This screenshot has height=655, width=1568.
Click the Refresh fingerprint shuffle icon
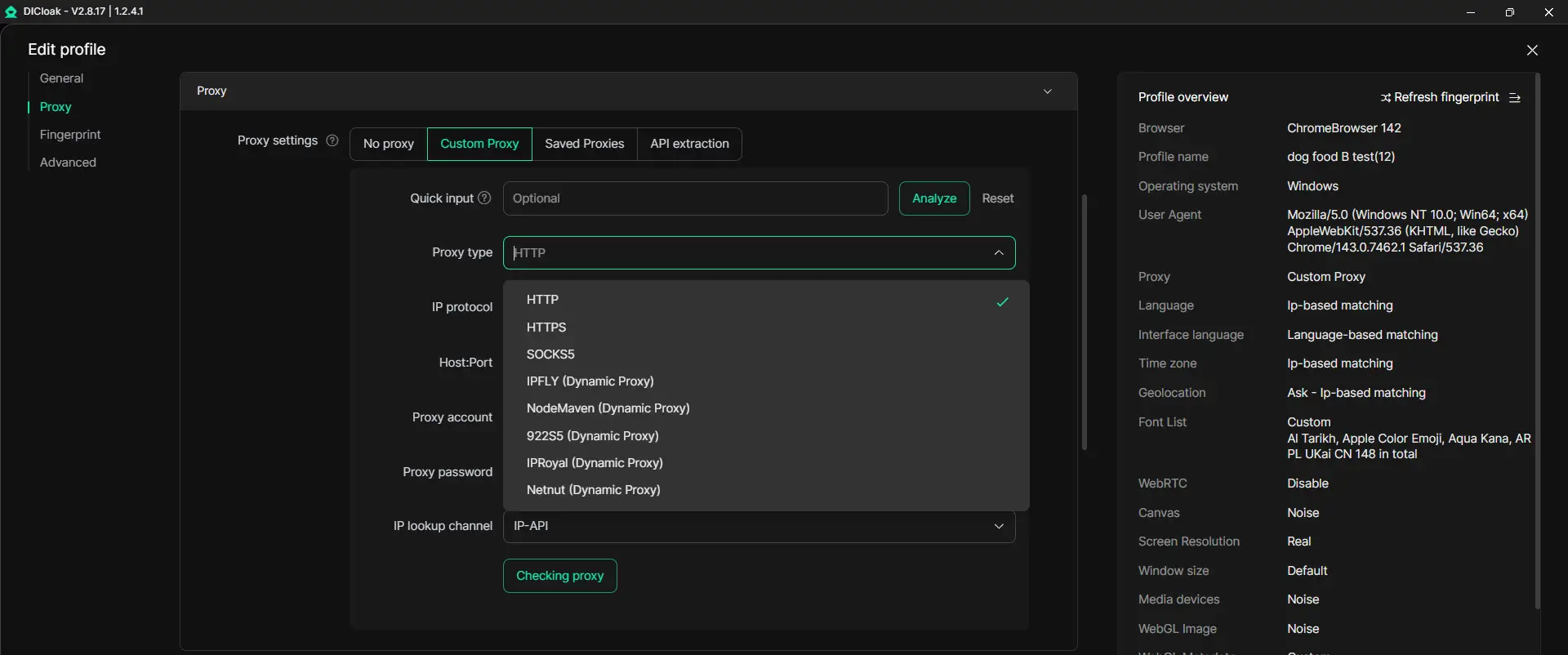[1386, 98]
